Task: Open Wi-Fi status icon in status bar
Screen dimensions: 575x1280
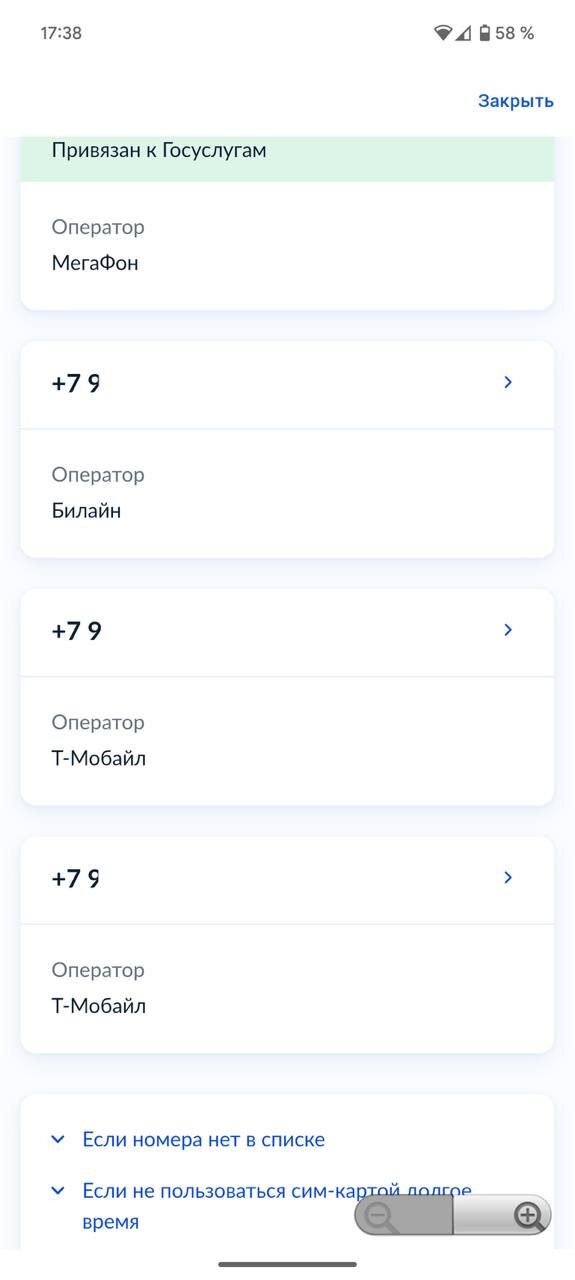Action: (x=443, y=33)
